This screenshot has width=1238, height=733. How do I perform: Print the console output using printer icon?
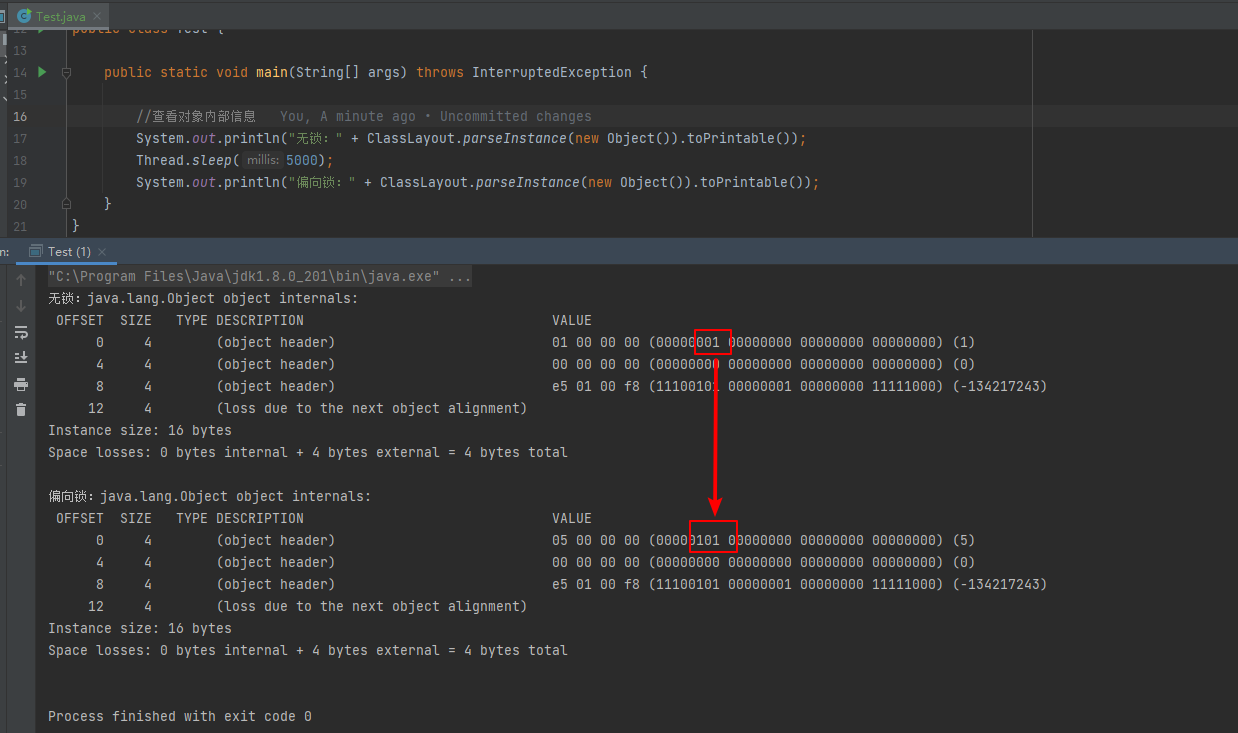tap(21, 384)
